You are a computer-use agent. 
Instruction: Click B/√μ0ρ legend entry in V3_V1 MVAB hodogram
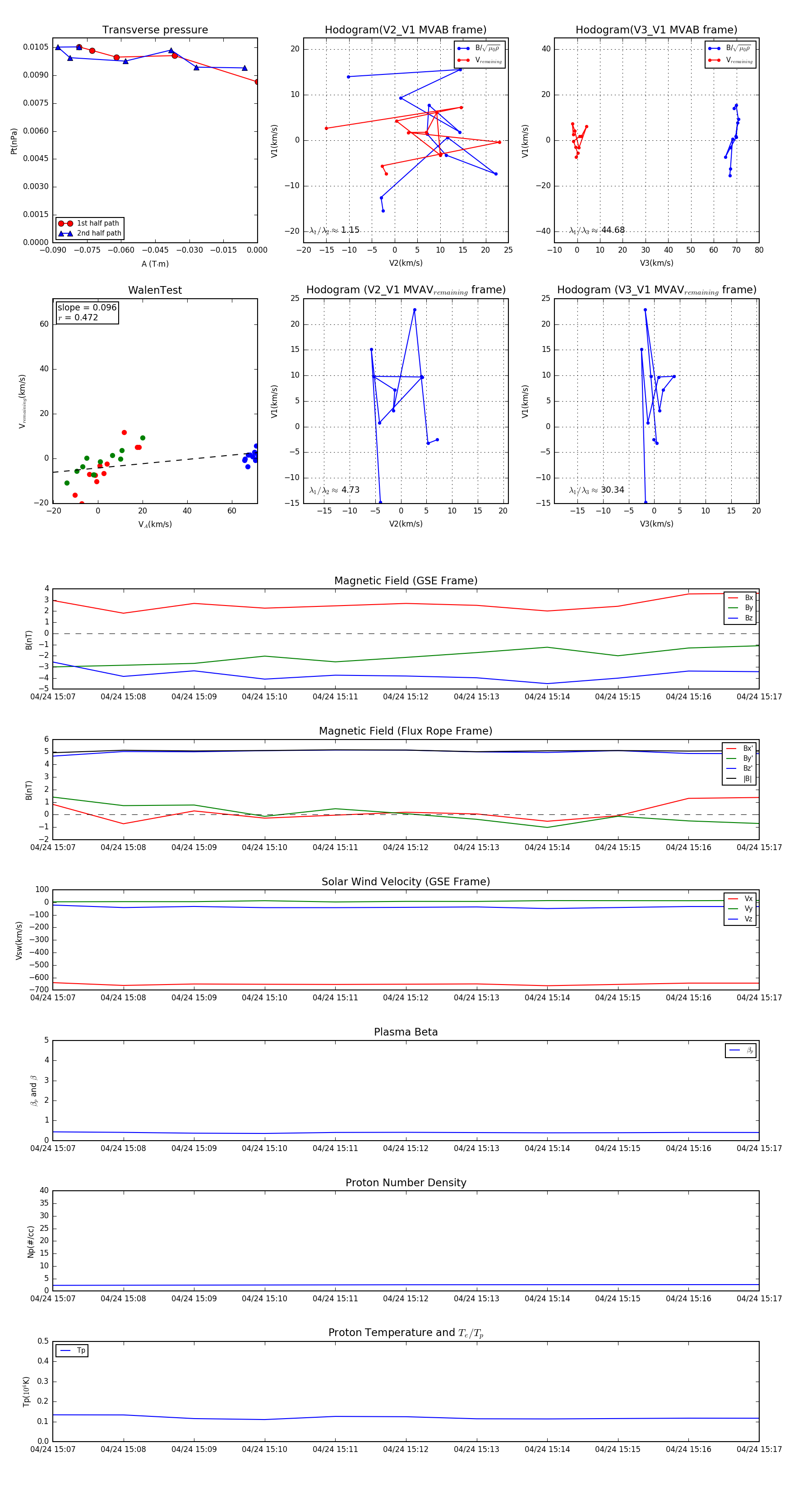(730, 48)
